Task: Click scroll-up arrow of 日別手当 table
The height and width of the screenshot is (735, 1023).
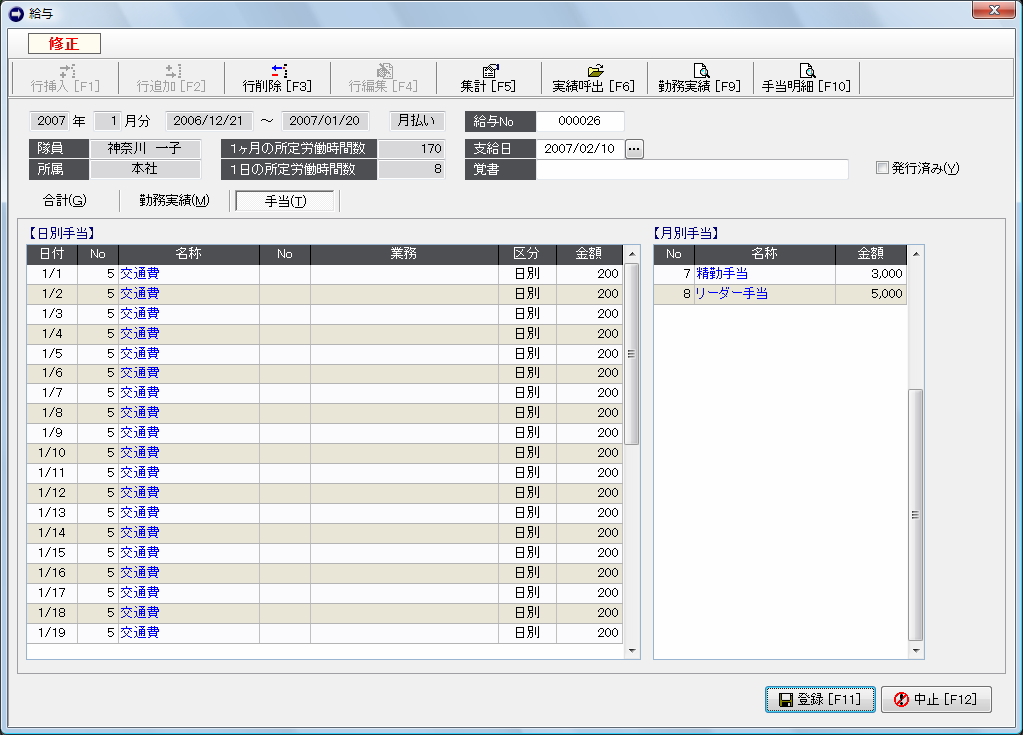Action: [x=632, y=254]
